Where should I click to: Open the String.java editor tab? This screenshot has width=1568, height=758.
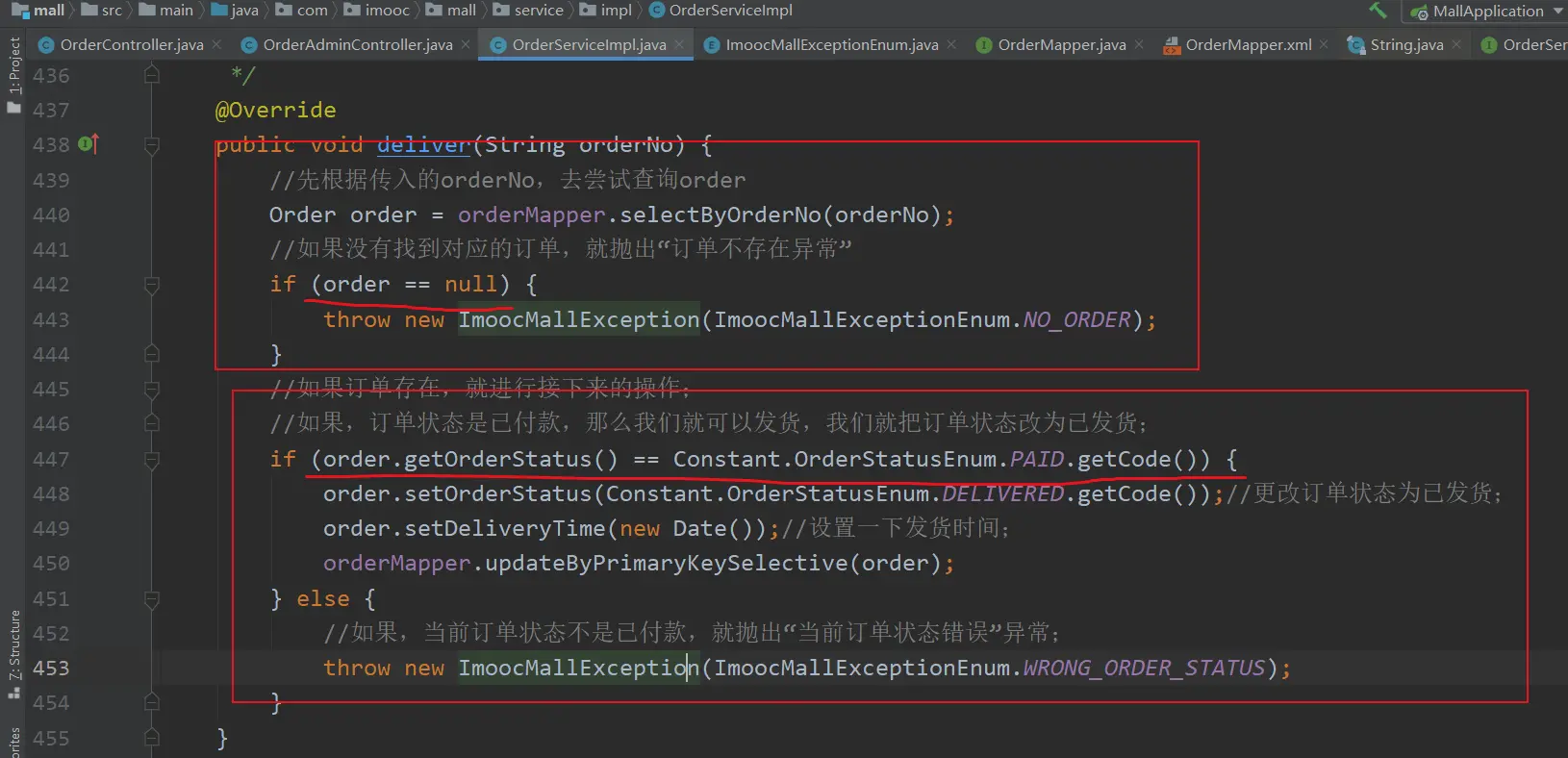1405,44
